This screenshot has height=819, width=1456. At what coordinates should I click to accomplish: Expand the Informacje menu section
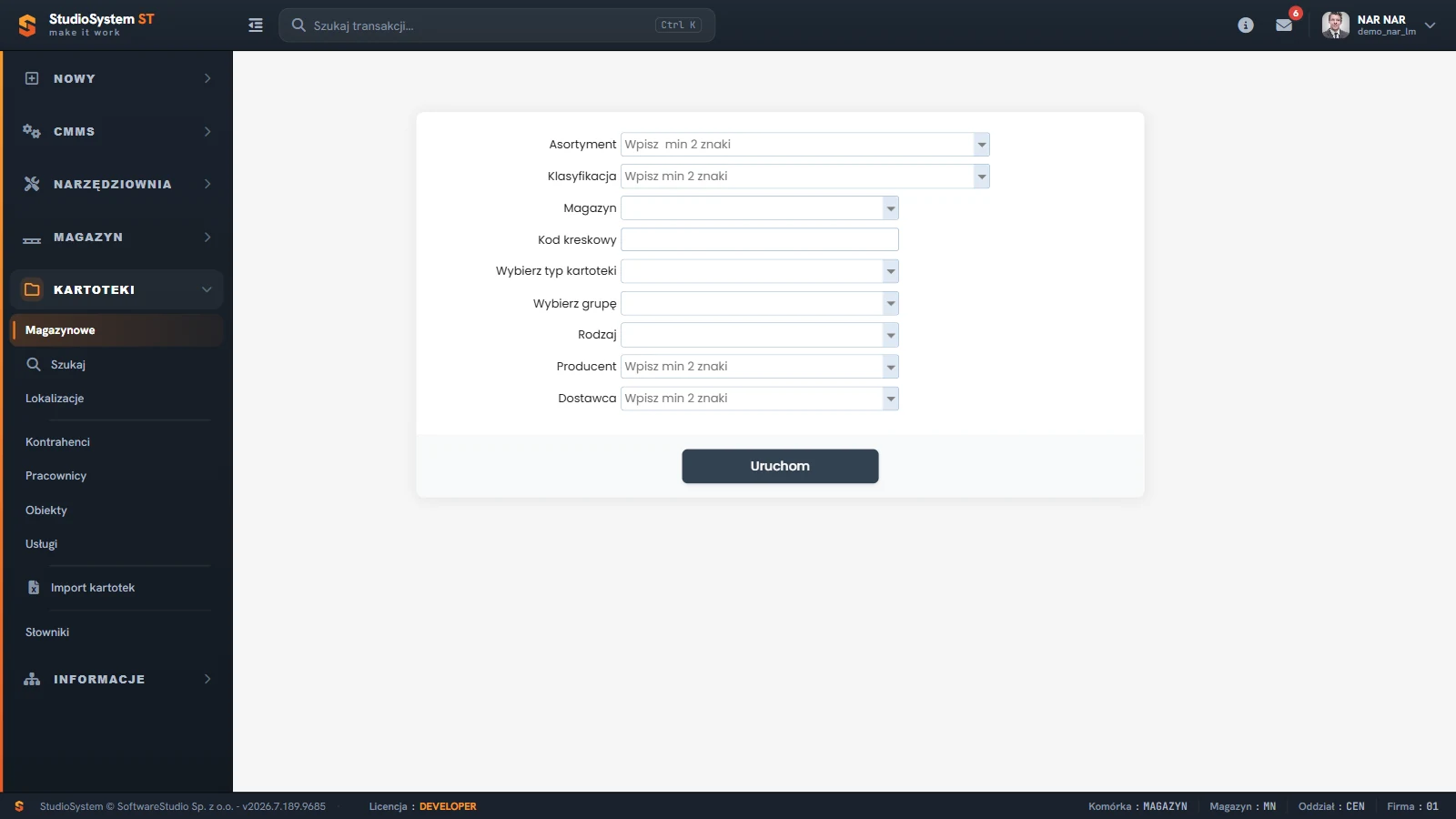click(x=207, y=679)
